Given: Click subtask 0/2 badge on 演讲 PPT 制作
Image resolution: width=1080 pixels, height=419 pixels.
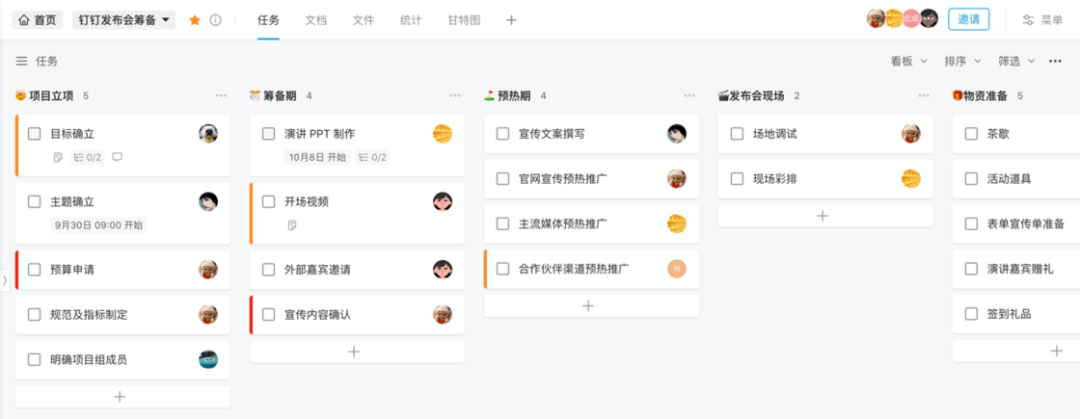Looking at the screenshot, I should click(373, 157).
